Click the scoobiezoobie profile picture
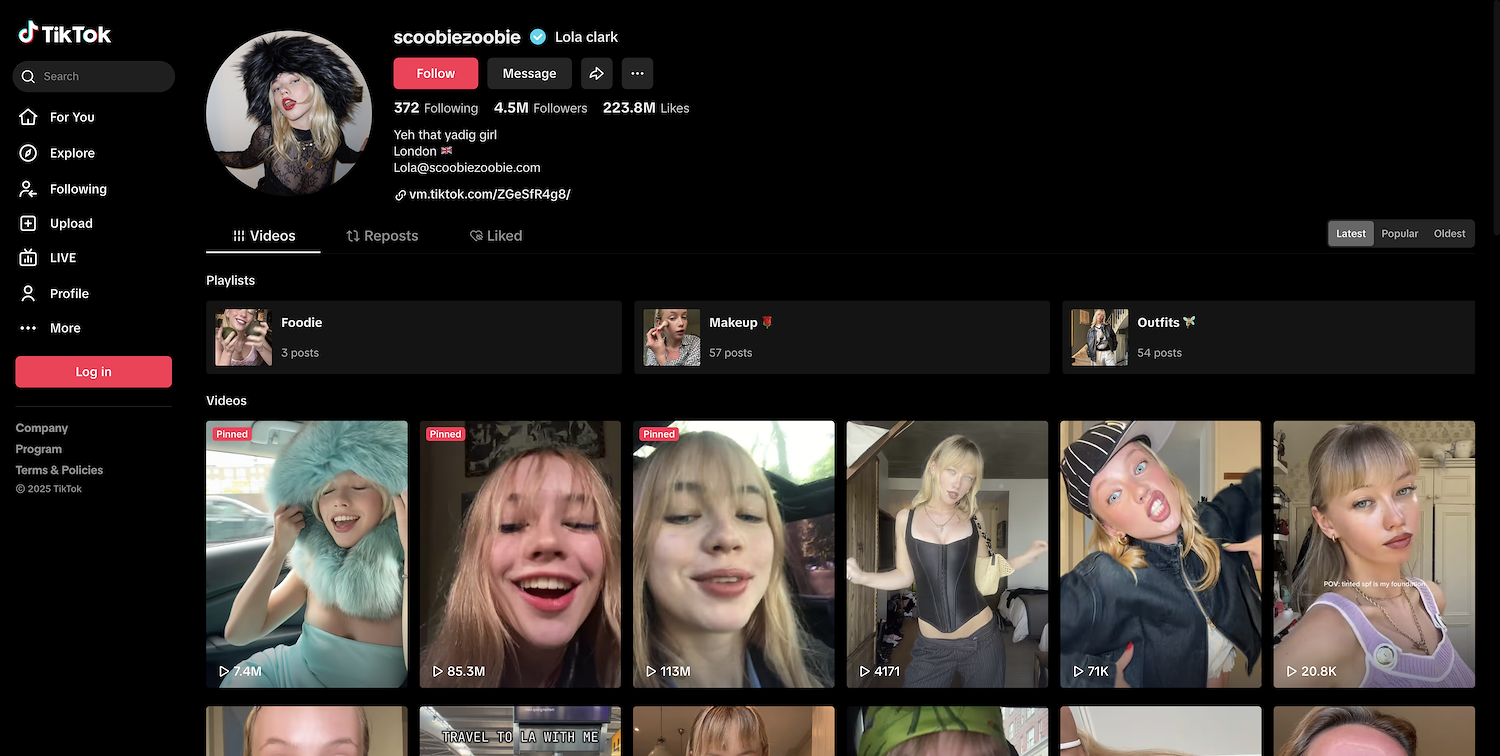This screenshot has height=756, width=1500. click(x=289, y=112)
